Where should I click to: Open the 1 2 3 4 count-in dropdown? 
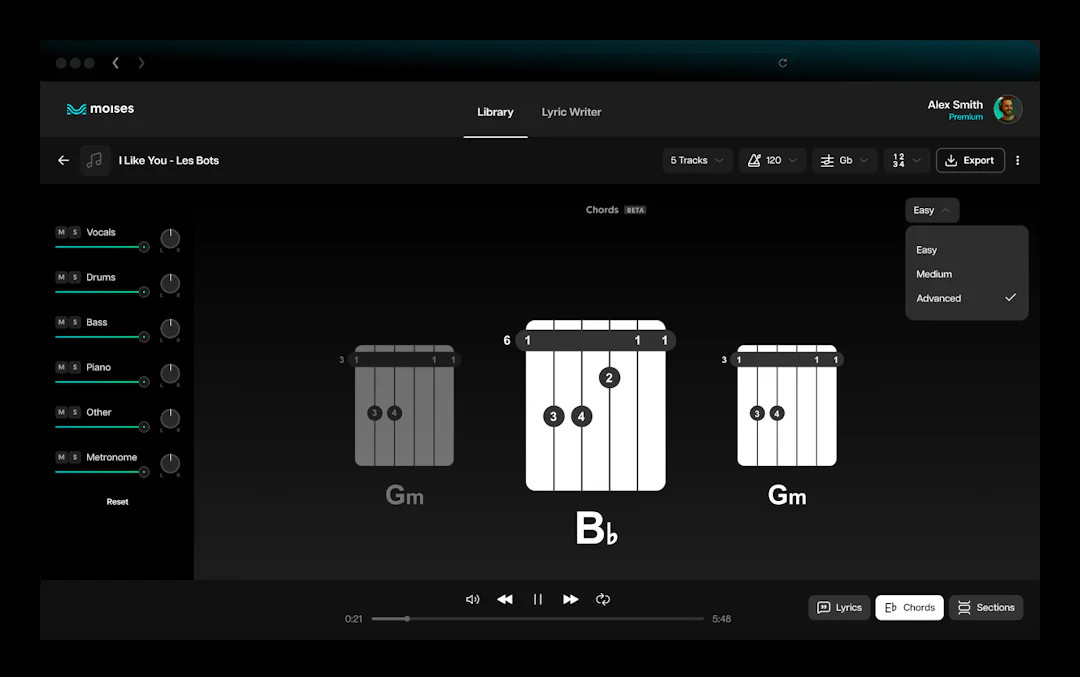[906, 160]
